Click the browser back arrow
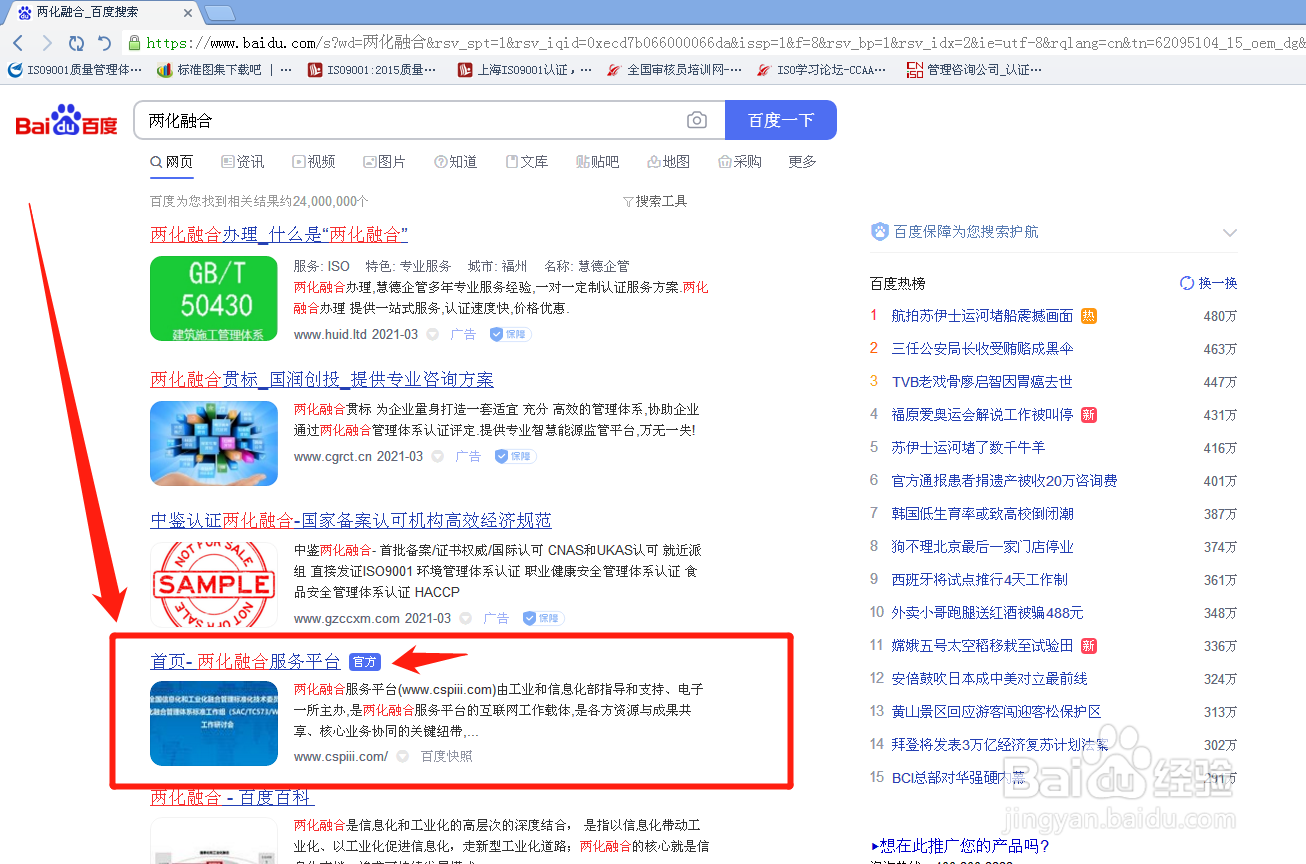The image size is (1306, 864). 18,43
